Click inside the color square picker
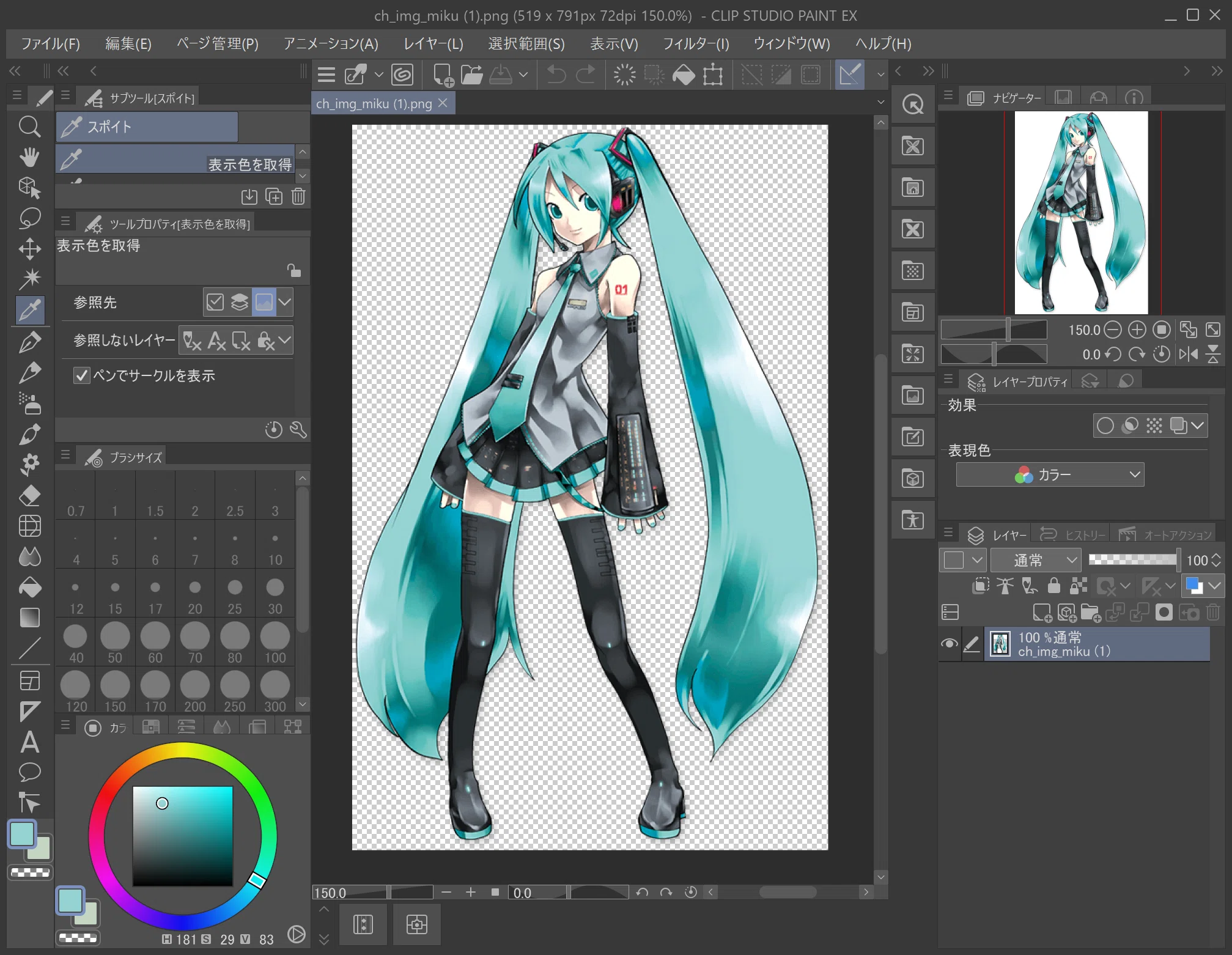Screen dimensions: 1232x955 [183, 836]
